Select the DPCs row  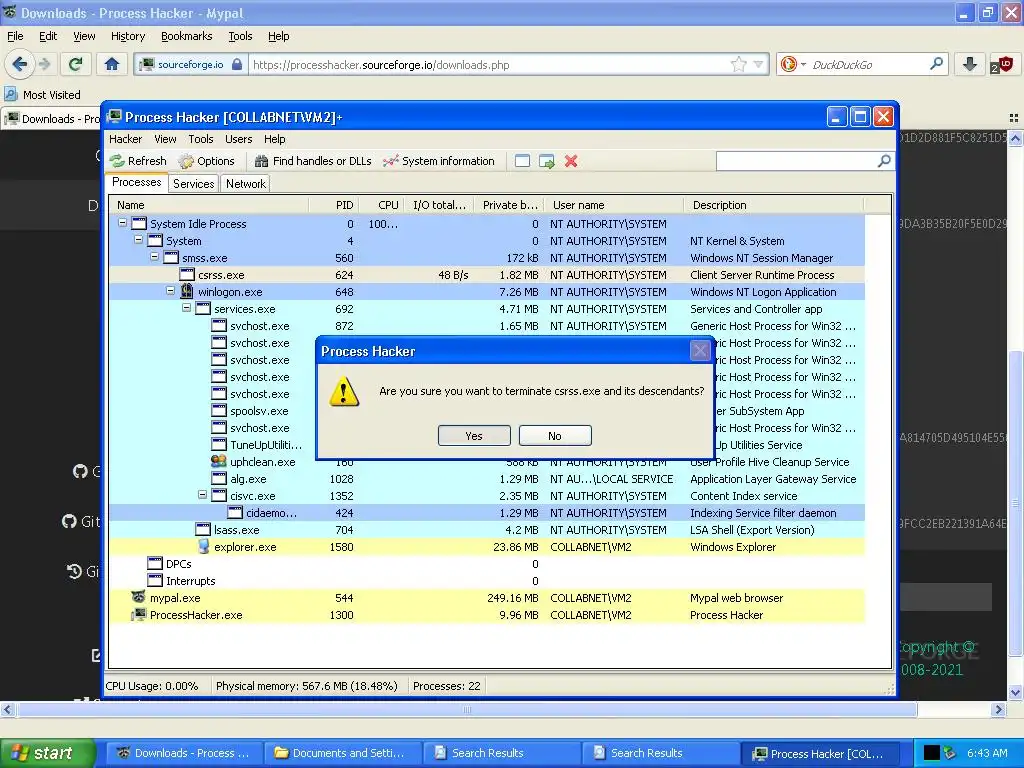click(x=487, y=564)
